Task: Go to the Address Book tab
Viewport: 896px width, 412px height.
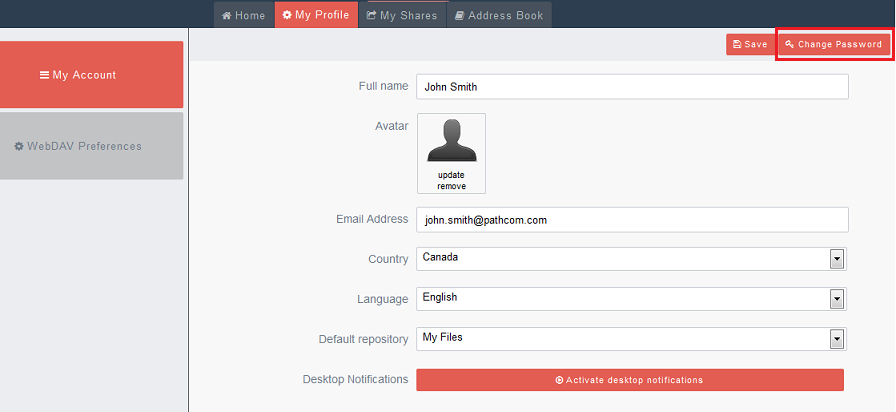Action: [499, 15]
